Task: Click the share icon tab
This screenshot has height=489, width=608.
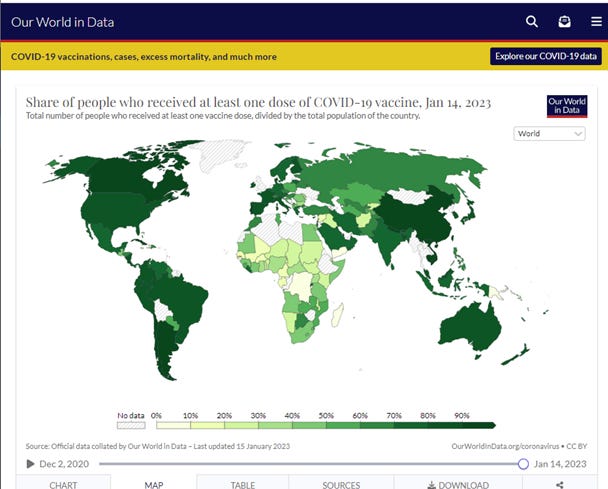Action: (560, 484)
